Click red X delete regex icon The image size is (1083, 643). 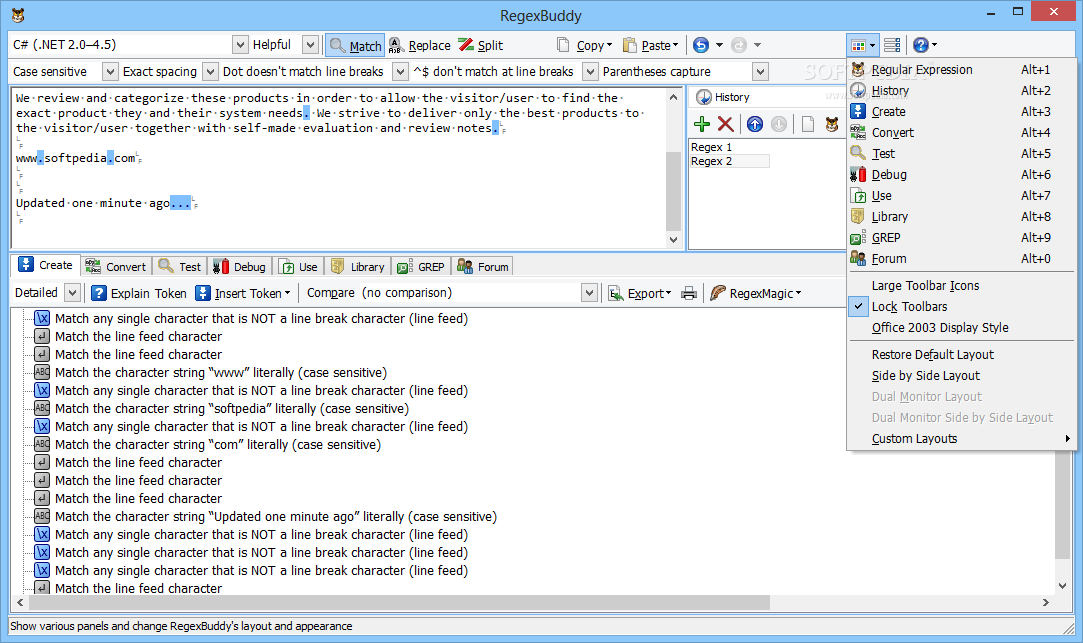coord(725,124)
